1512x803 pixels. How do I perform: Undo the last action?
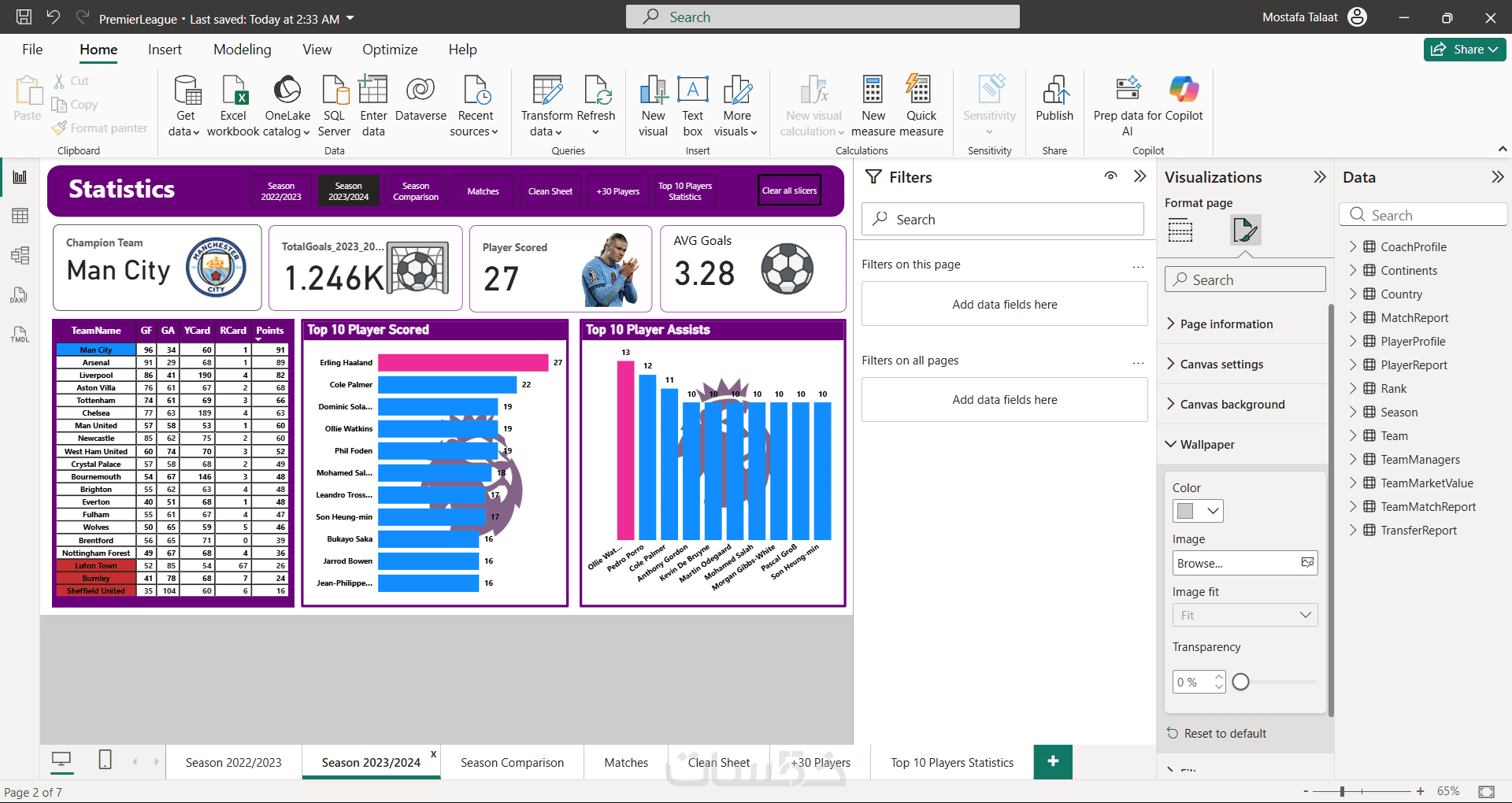[x=54, y=17]
